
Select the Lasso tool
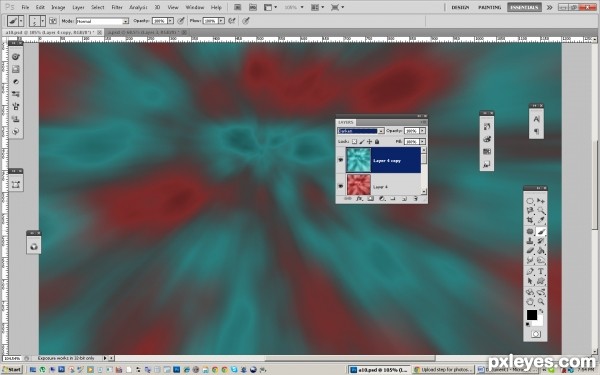click(x=530, y=210)
